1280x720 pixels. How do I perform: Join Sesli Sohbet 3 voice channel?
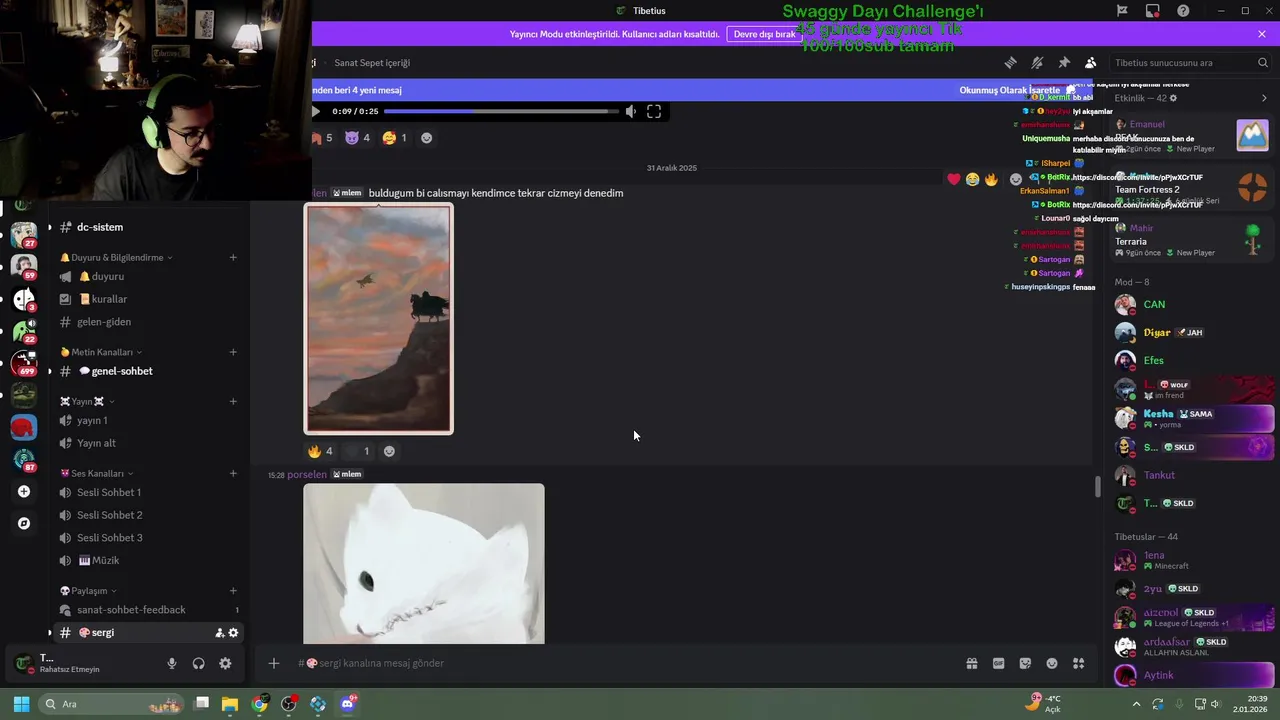109,538
